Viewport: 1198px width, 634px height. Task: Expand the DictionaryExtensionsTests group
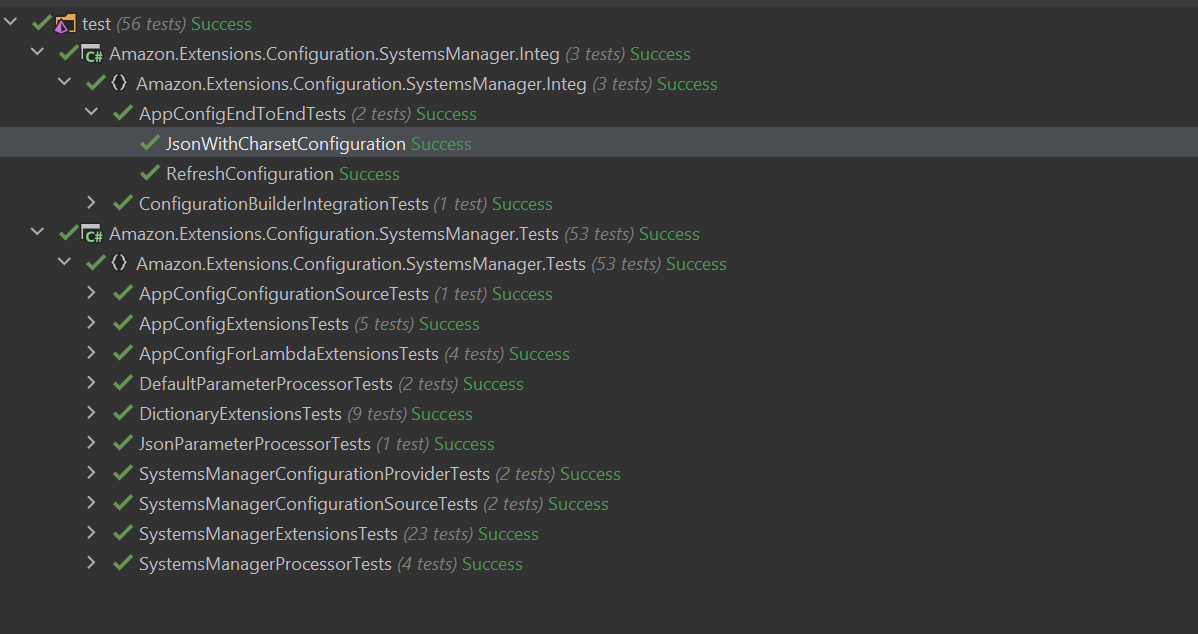pos(92,413)
